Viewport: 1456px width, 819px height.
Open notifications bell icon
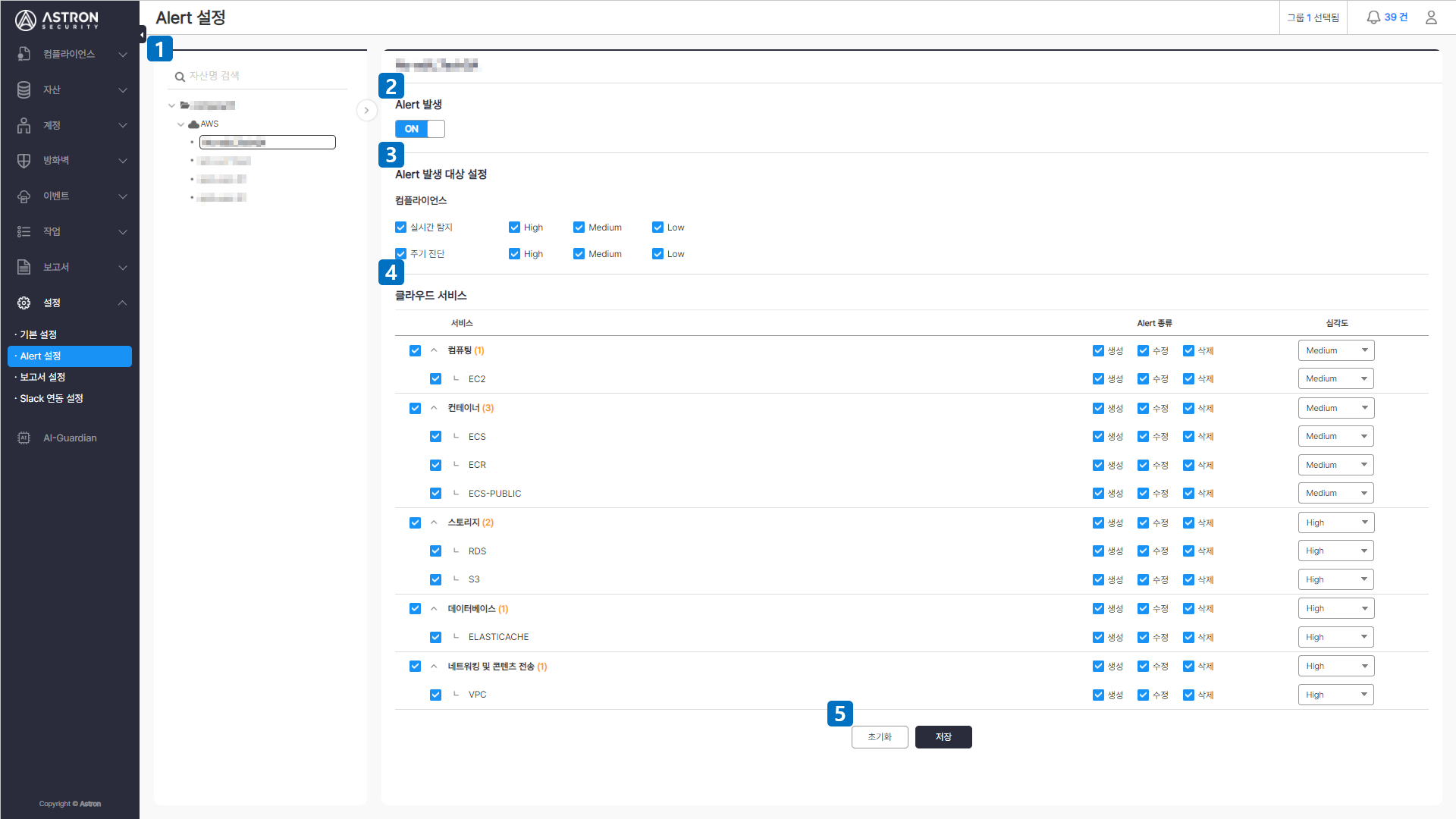tap(1373, 17)
